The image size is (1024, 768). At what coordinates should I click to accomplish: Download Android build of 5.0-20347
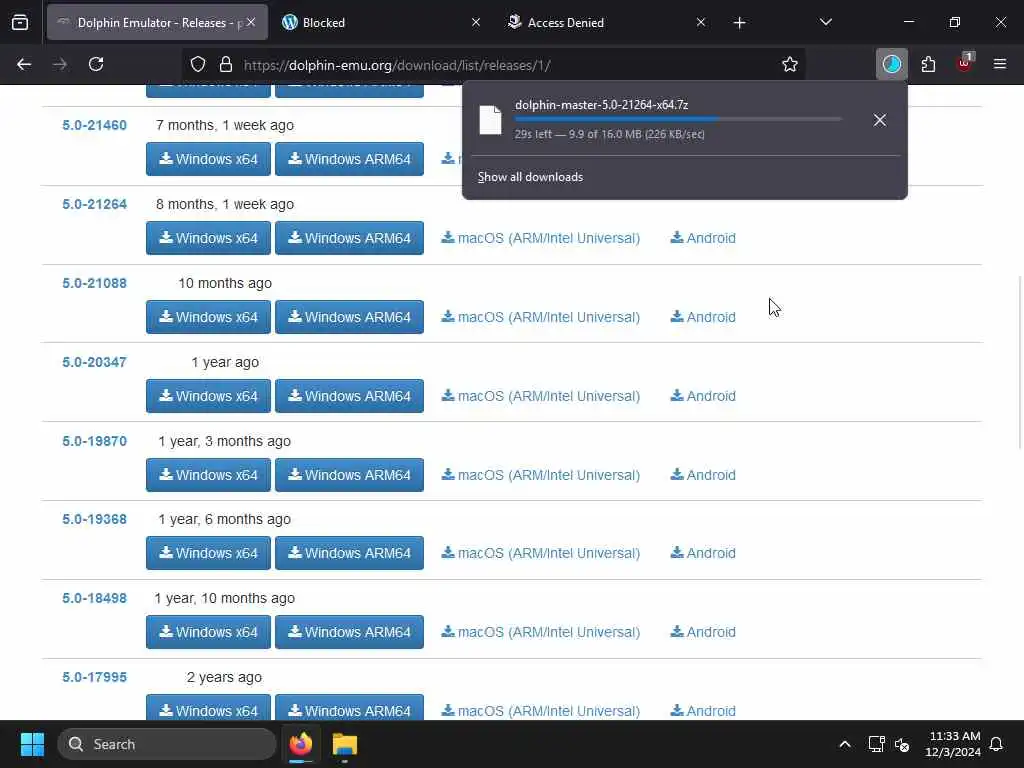click(703, 396)
